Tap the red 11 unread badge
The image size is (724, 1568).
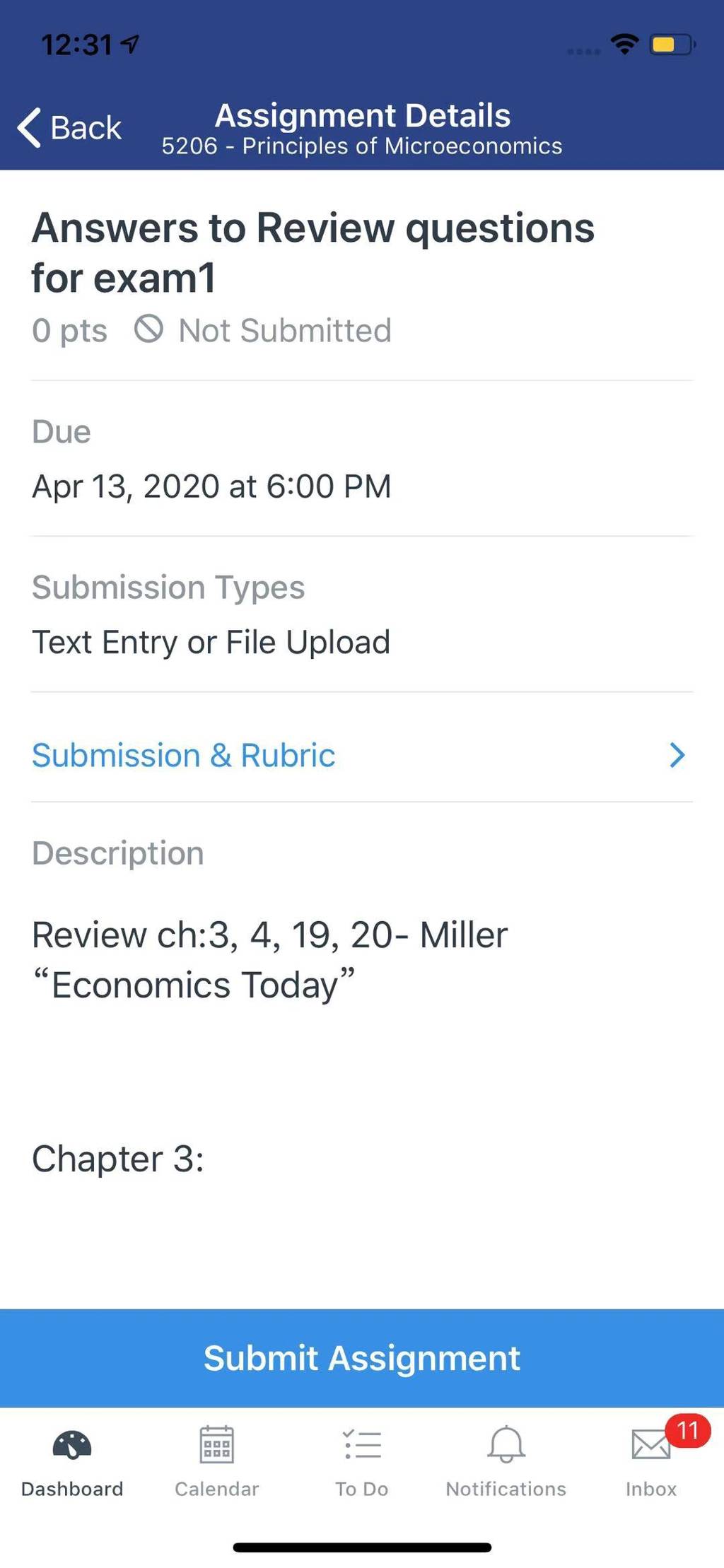tap(687, 1431)
